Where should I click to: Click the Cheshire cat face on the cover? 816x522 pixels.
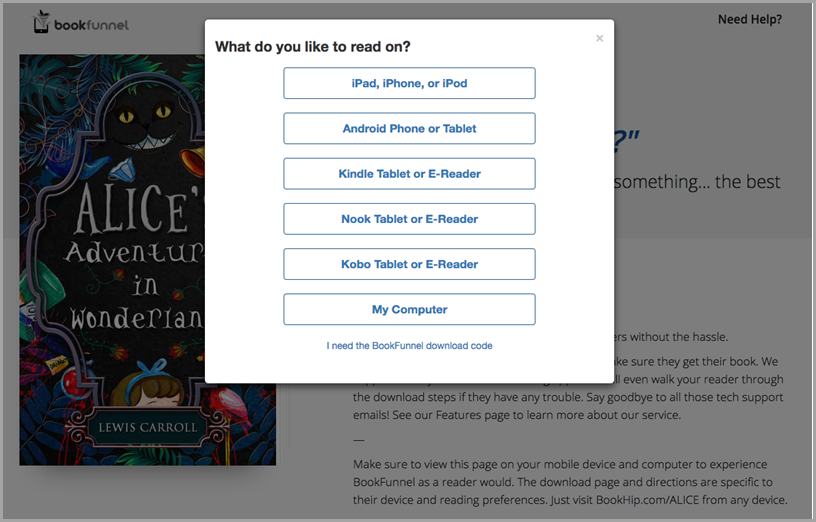click(x=145, y=123)
